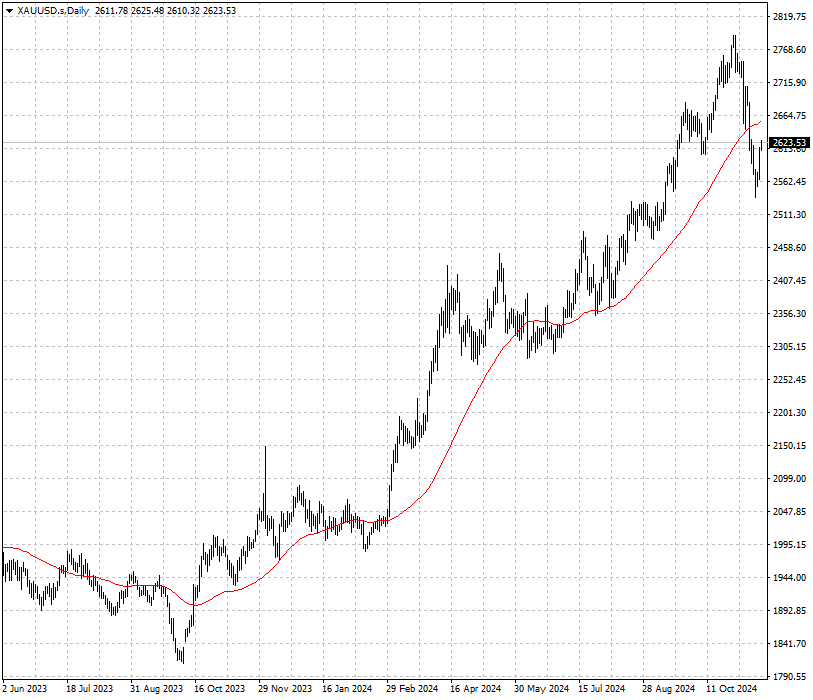
Task: Click the 2356.30 price axis label
Action: pyautogui.click(x=789, y=314)
